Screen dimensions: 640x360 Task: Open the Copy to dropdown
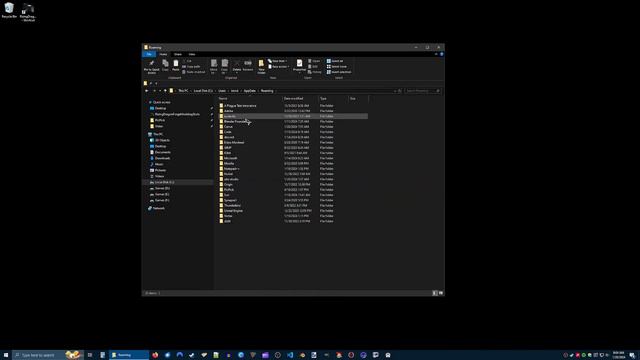[x=224, y=67]
